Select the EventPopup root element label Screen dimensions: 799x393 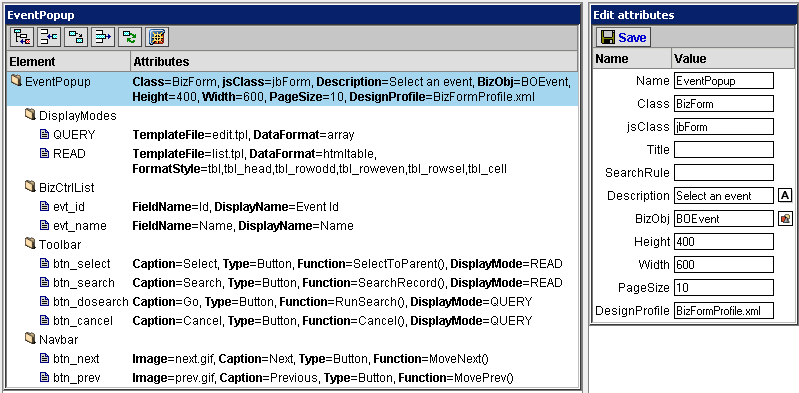pyautogui.click(x=58, y=82)
